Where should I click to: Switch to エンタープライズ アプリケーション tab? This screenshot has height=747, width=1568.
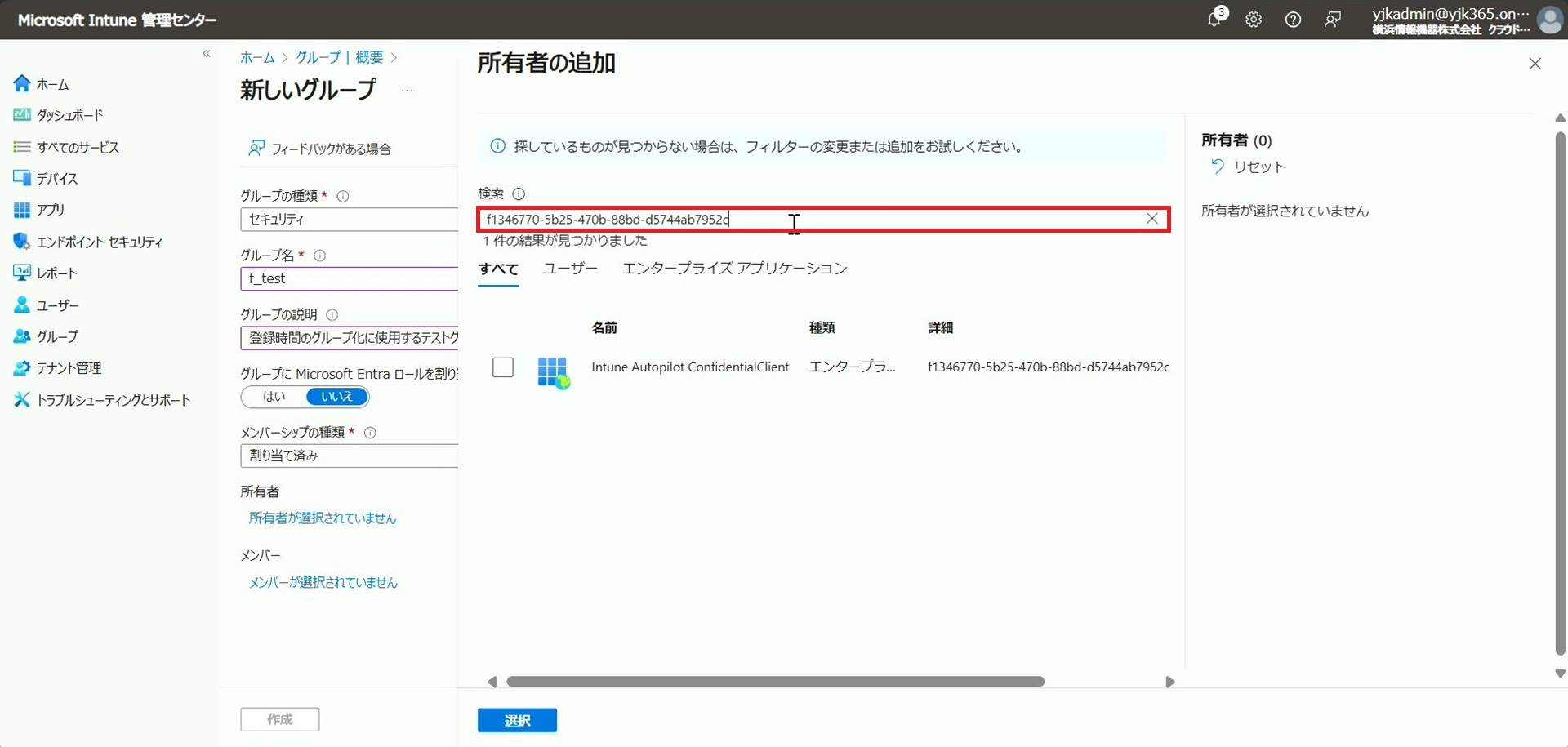click(735, 268)
